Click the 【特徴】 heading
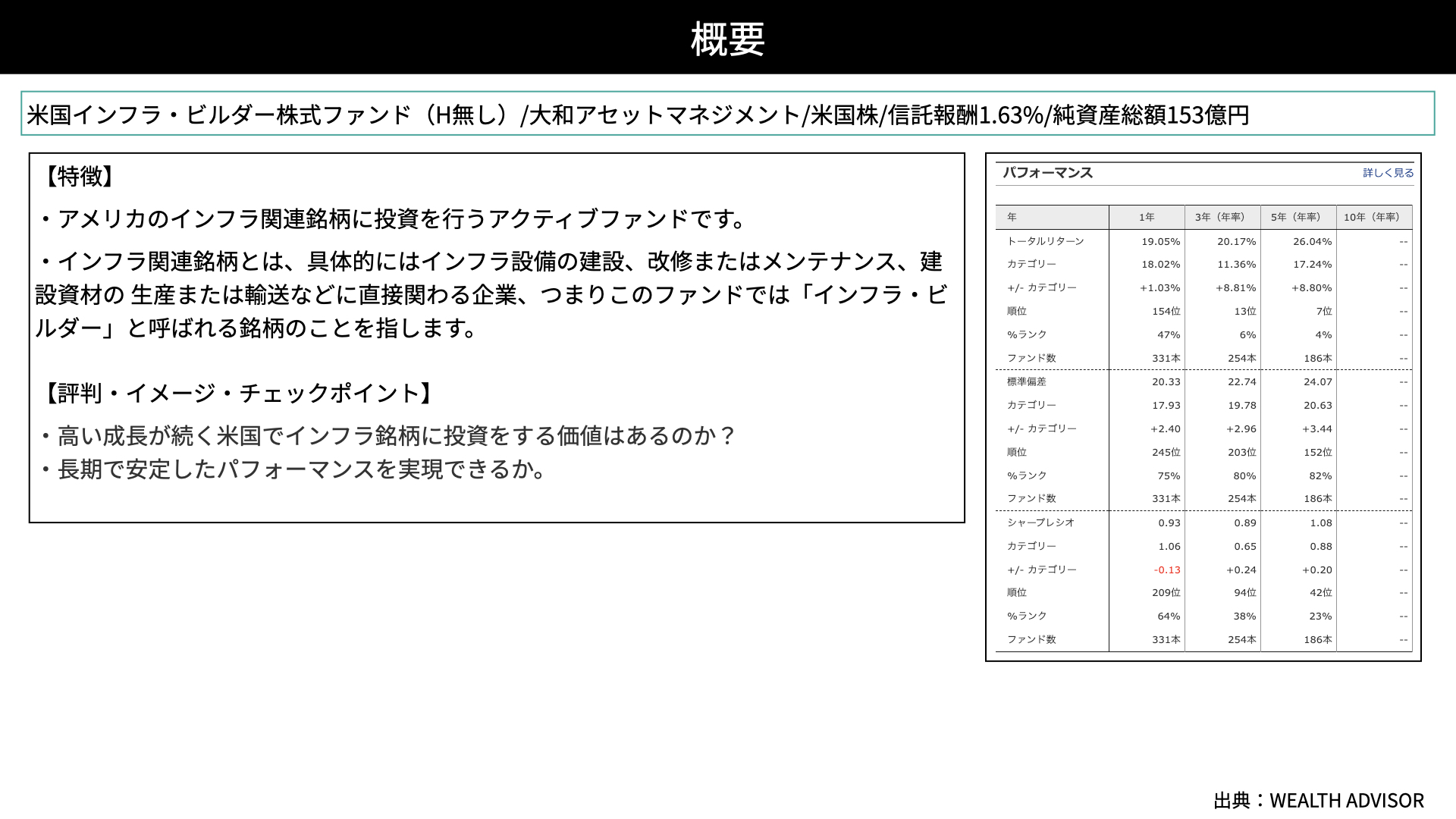This screenshot has height=819, width=1456. tap(79, 176)
